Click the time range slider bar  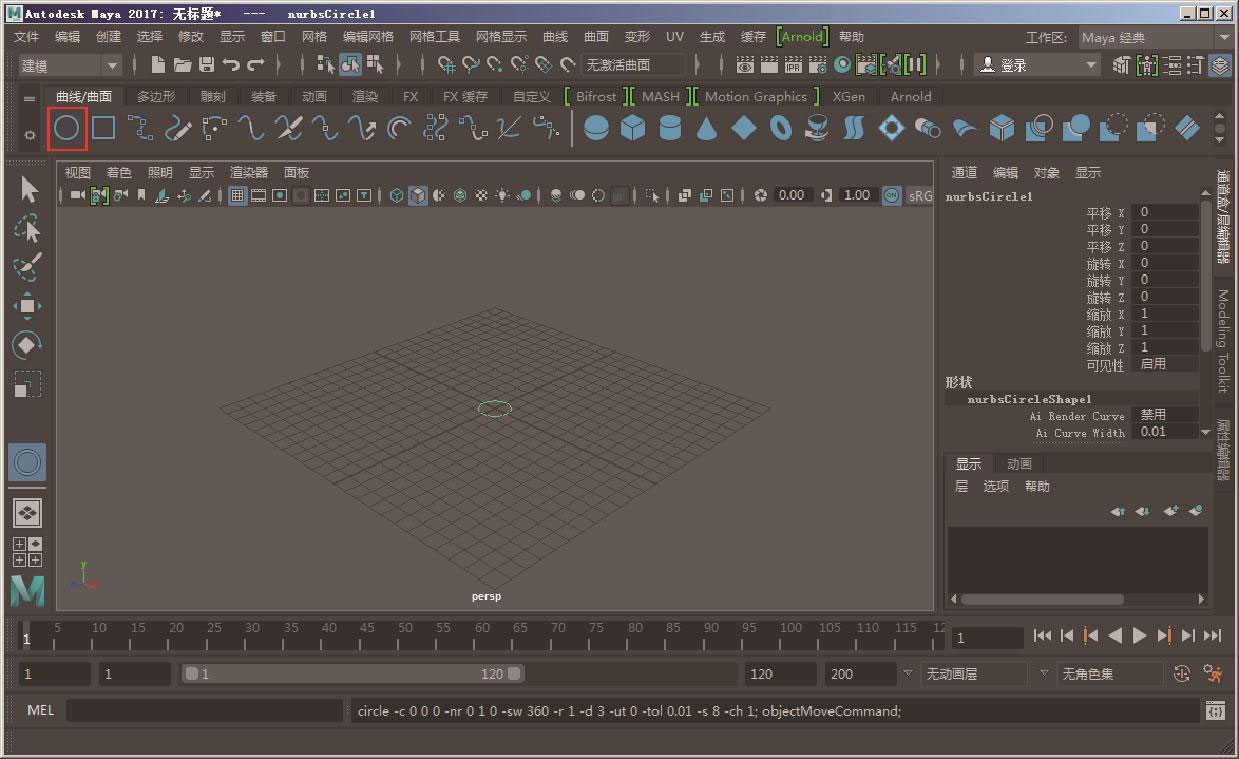click(350, 674)
